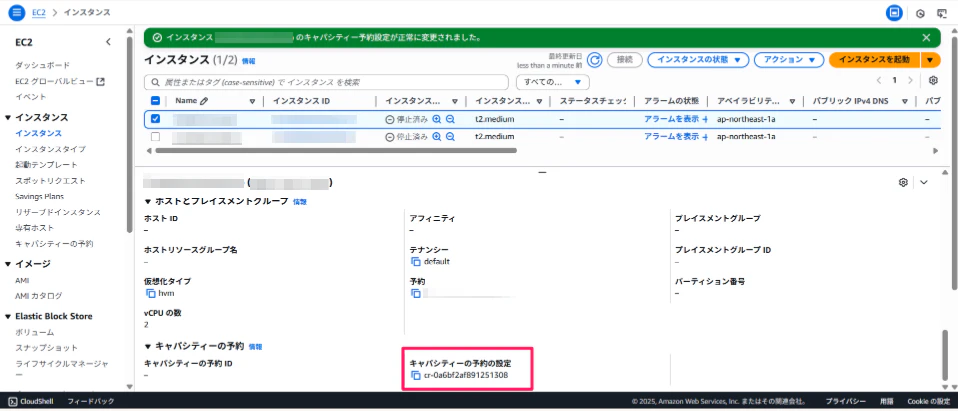
Task: Select Instance Types in sidebar
Action: click(x=51, y=149)
